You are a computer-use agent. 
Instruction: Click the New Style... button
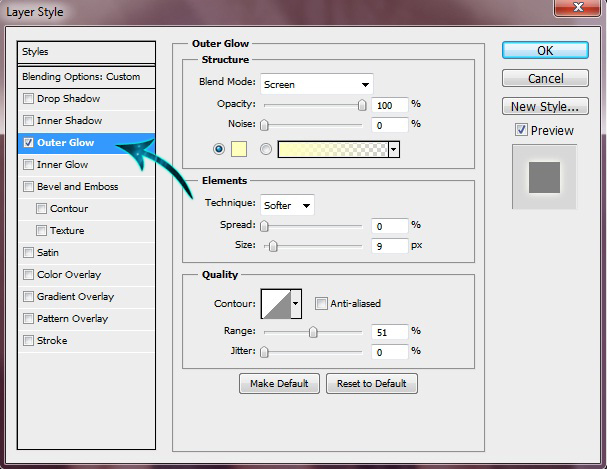click(545, 106)
